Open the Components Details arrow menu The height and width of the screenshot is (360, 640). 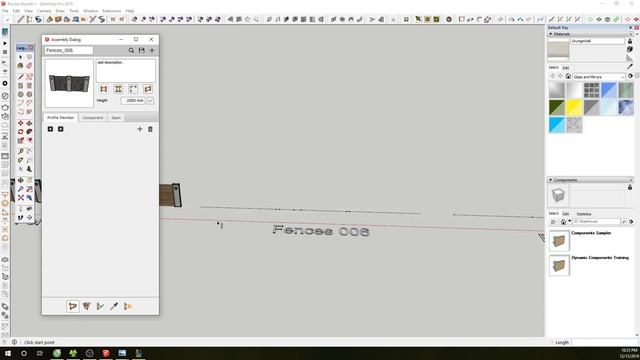click(x=631, y=222)
